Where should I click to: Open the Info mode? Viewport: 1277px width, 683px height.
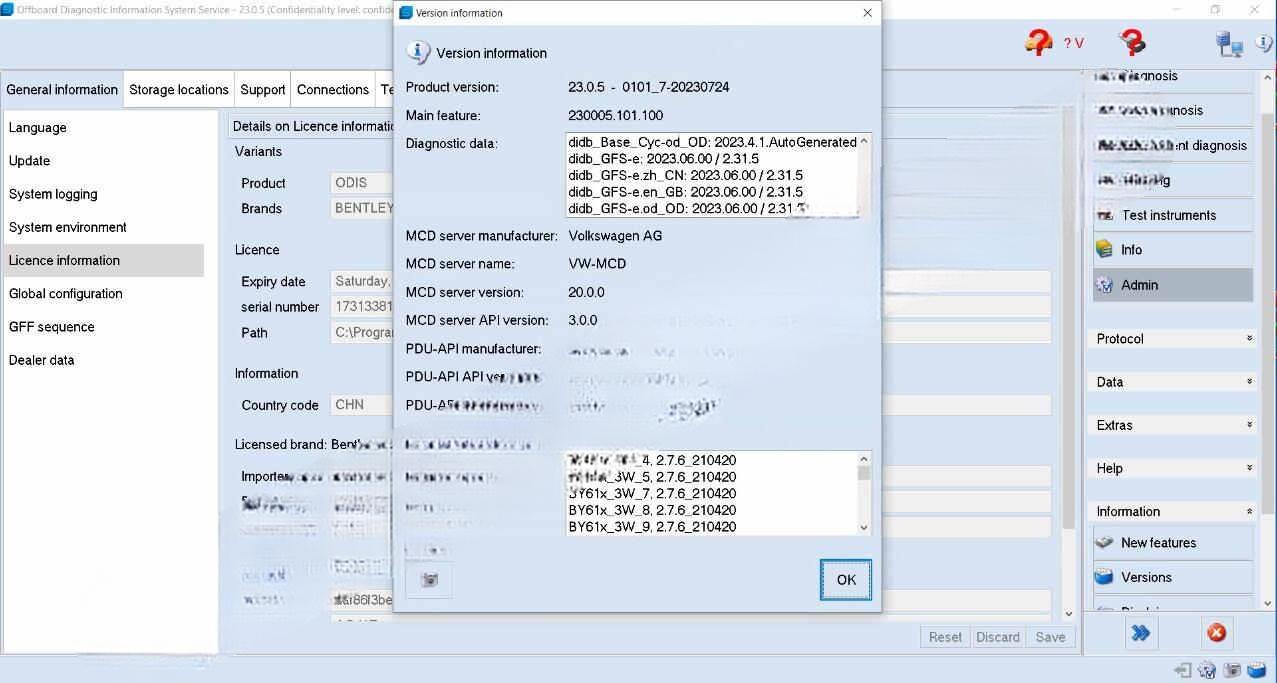(1173, 250)
